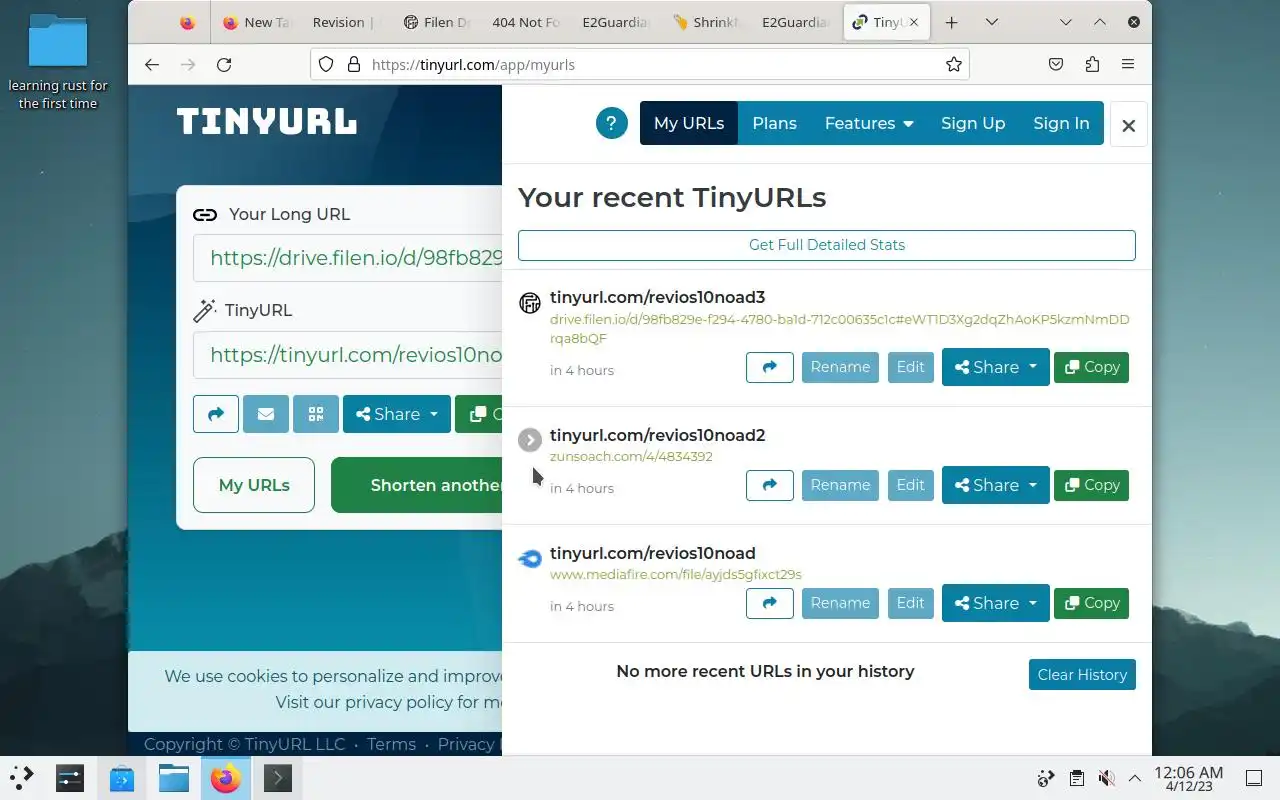Open the tinyurl.com/revios10noad3 visit arrow button
Image resolution: width=1280 pixels, height=800 pixels.
(770, 367)
